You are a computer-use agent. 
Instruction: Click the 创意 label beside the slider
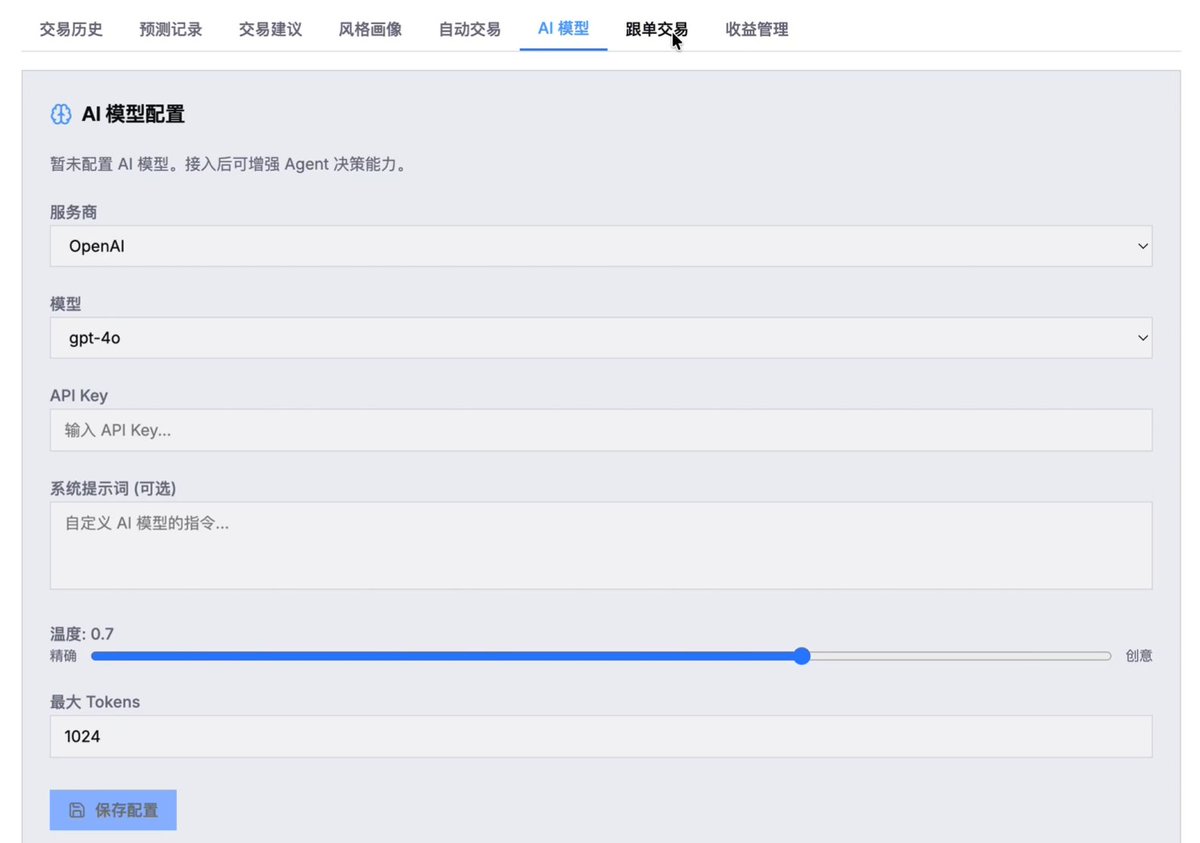tap(1139, 656)
